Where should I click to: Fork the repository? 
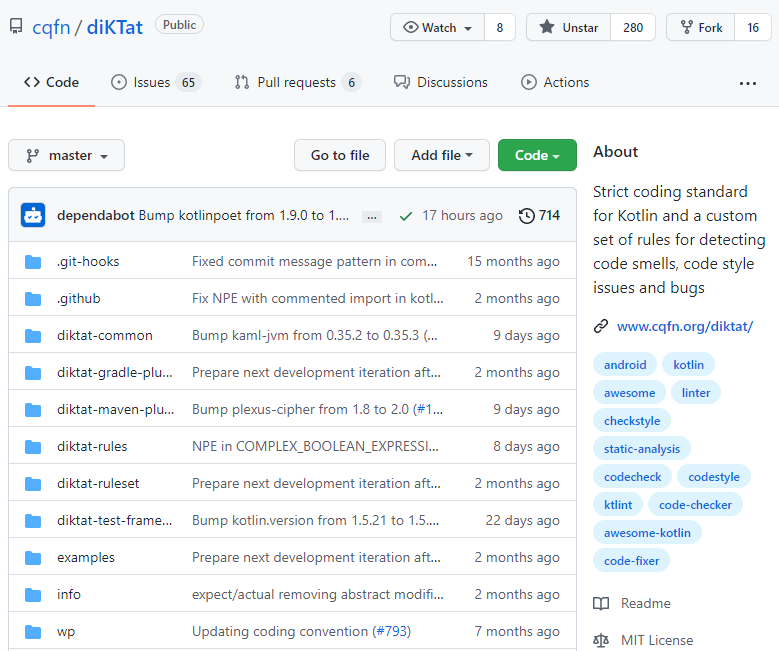pyautogui.click(x=701, y=27)
